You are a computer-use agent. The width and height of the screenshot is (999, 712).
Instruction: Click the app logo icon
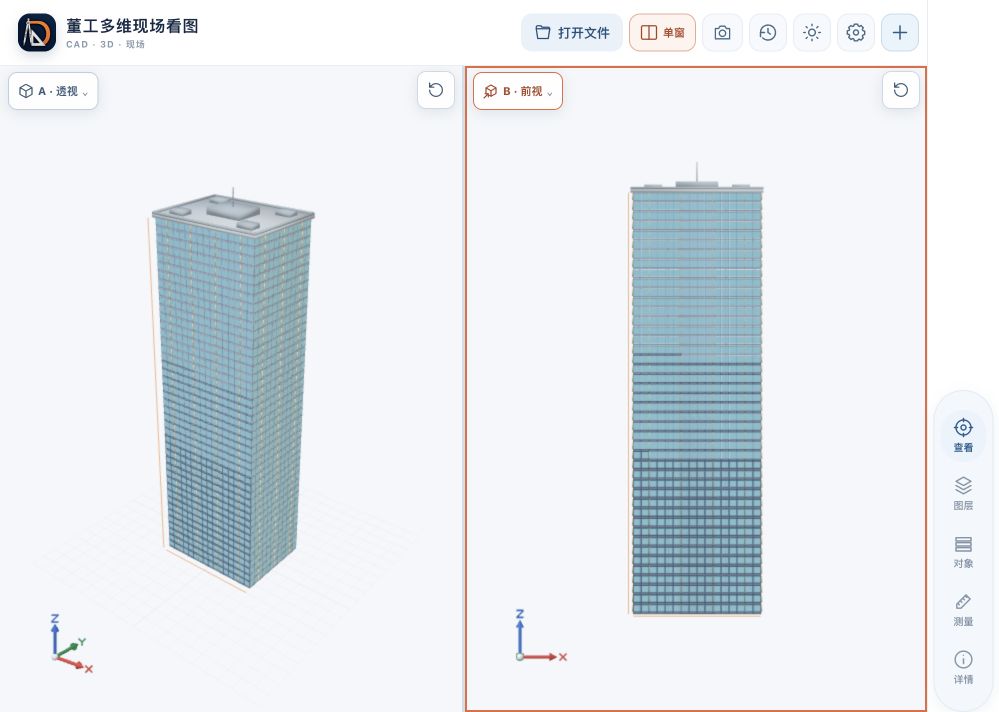tap(37, 32)
